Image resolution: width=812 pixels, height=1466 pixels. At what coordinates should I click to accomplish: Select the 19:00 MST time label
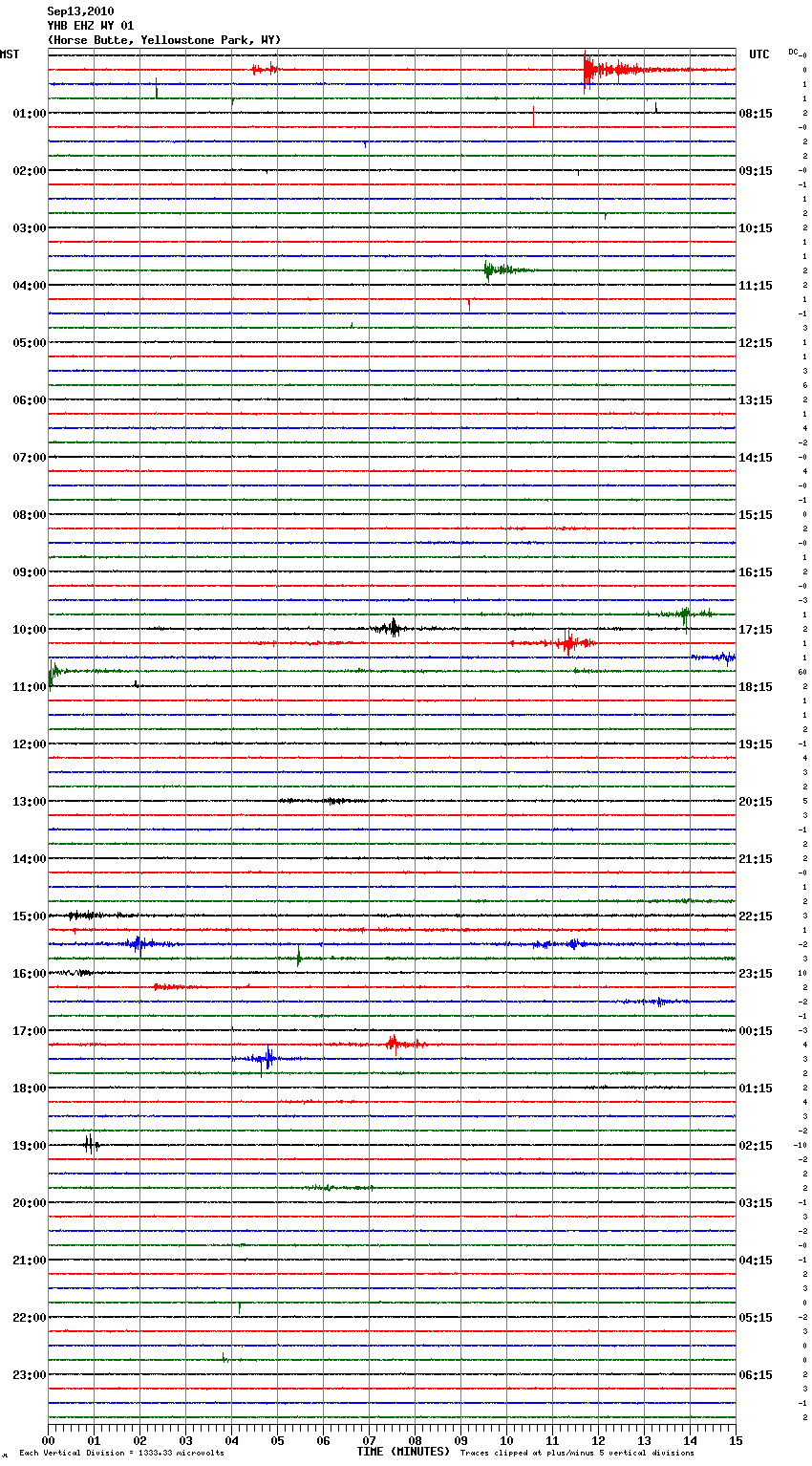29,1146
